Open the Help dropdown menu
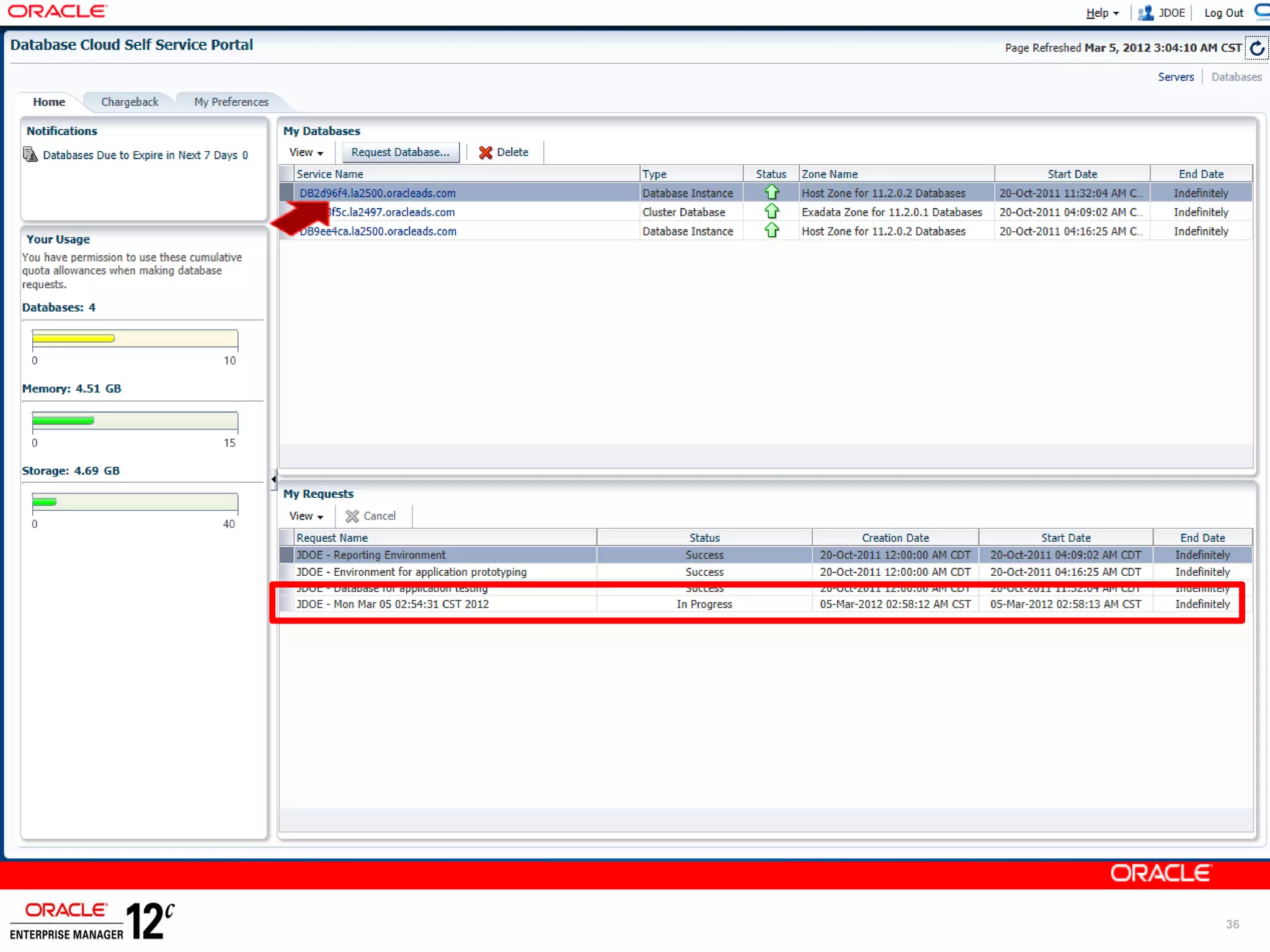The height and width of the screenshot is (952, 1270). click(x=1102, y=13)
